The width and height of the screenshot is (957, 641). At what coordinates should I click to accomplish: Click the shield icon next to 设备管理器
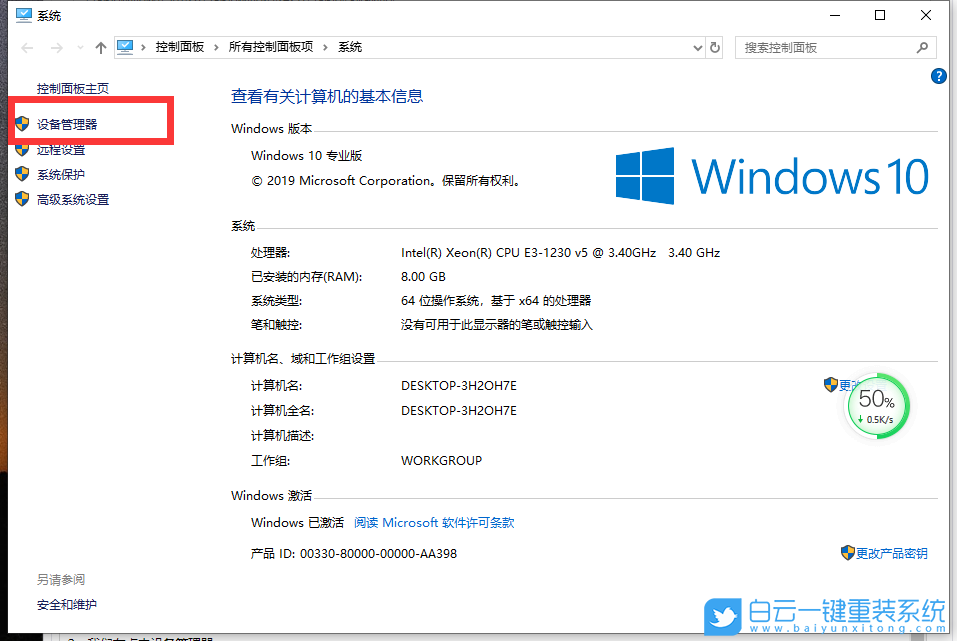[x=22, y=124]
